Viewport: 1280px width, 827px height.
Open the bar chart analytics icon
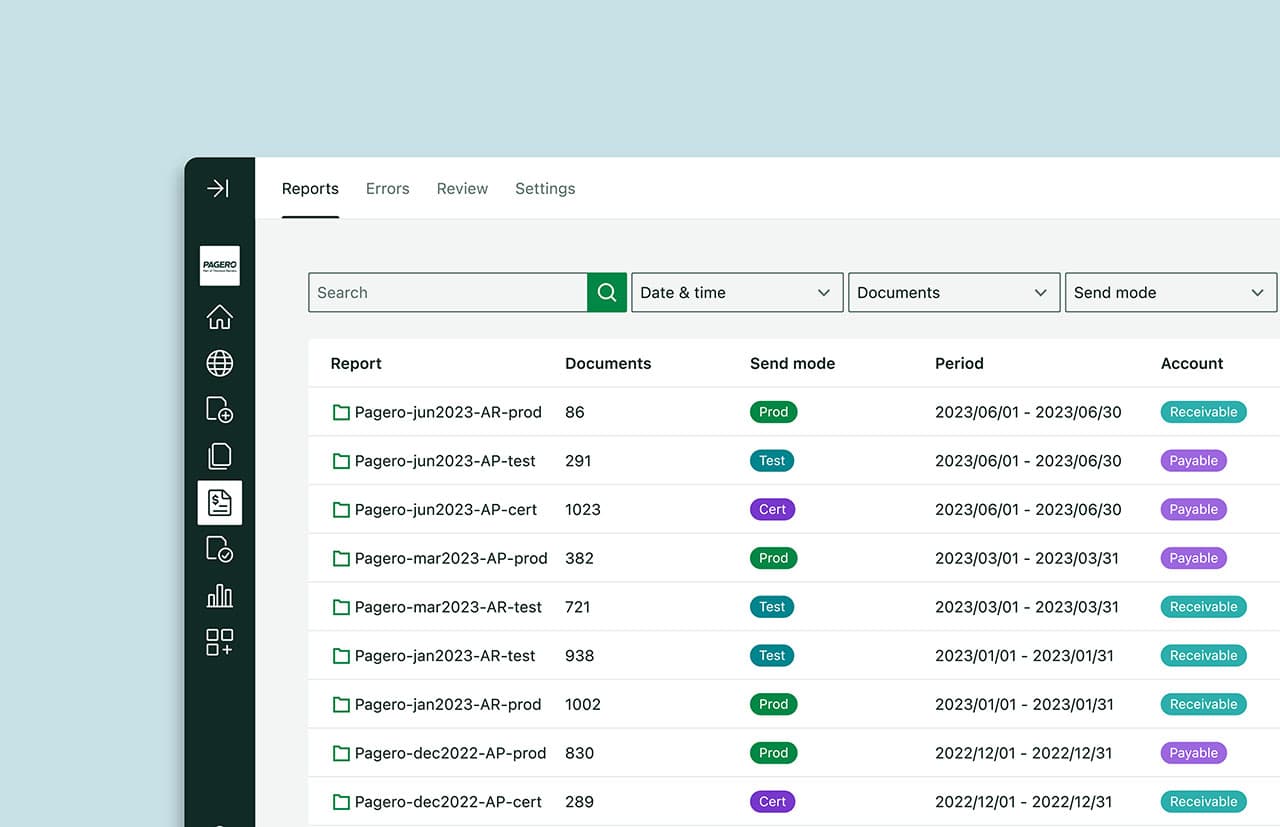[220, 596]
